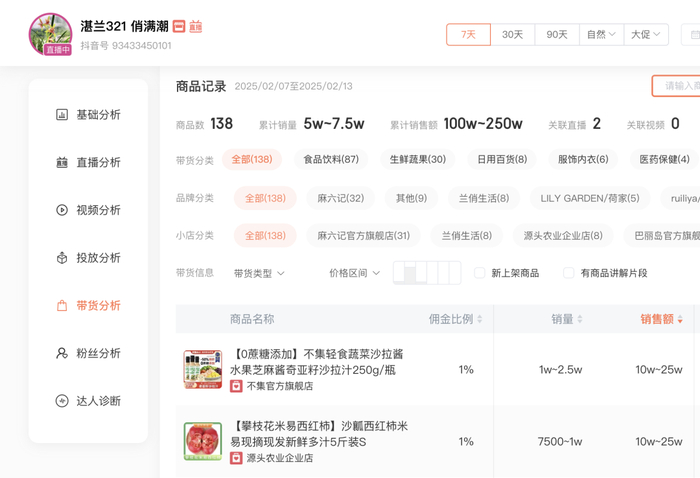The height and width of the screenshot is (478, 700).
Task: Sort the table by 销售额 column
Action: coord(662,319)
